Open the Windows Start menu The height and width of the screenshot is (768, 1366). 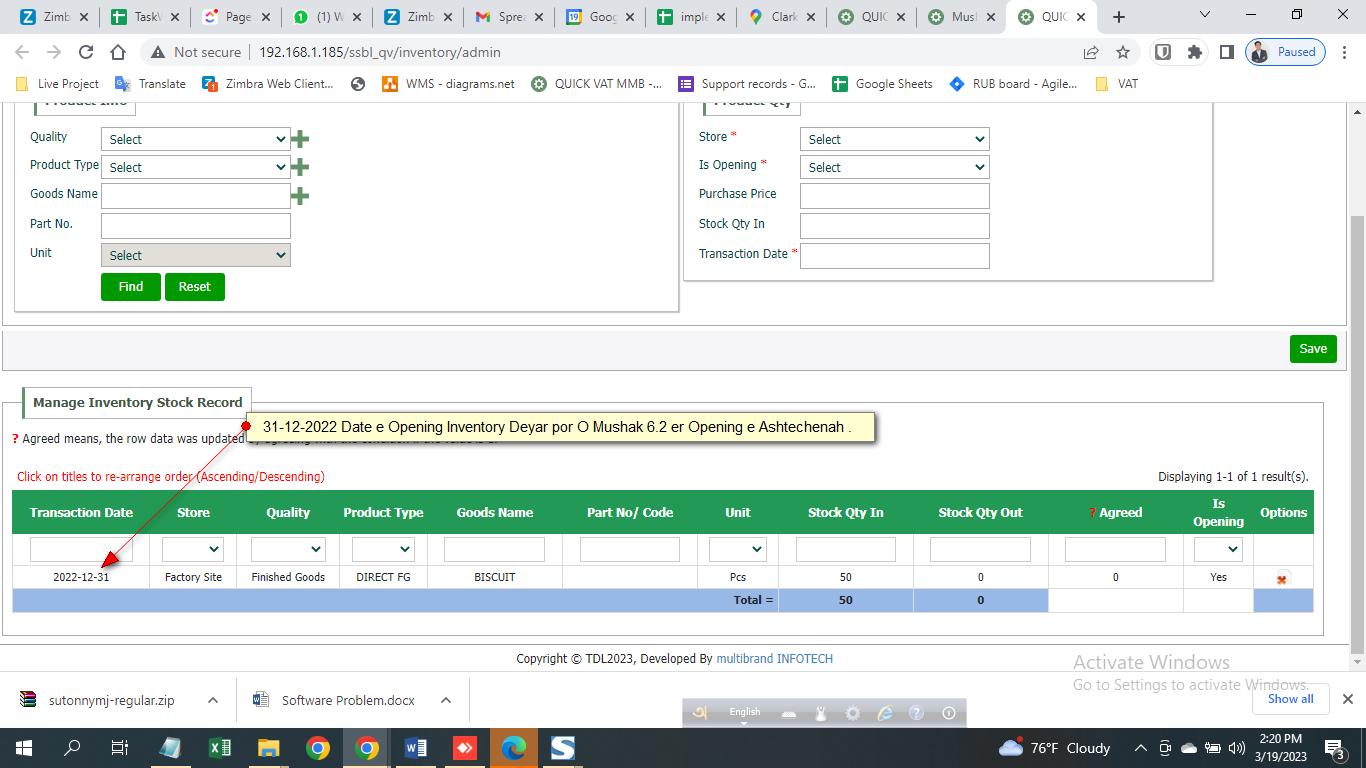(x=24, y=748)
